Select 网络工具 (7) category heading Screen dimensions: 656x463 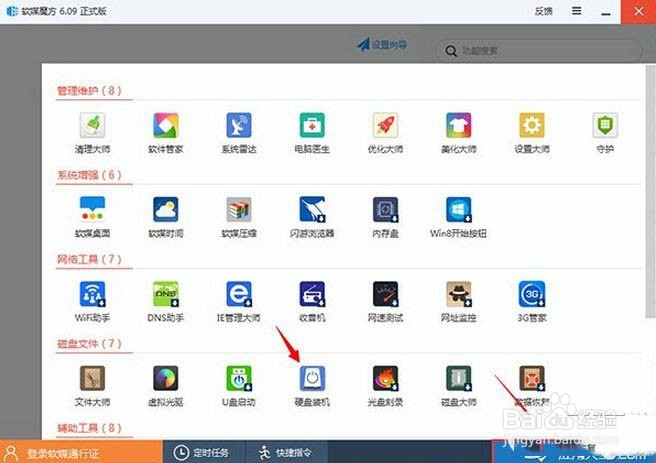point(89,259)
